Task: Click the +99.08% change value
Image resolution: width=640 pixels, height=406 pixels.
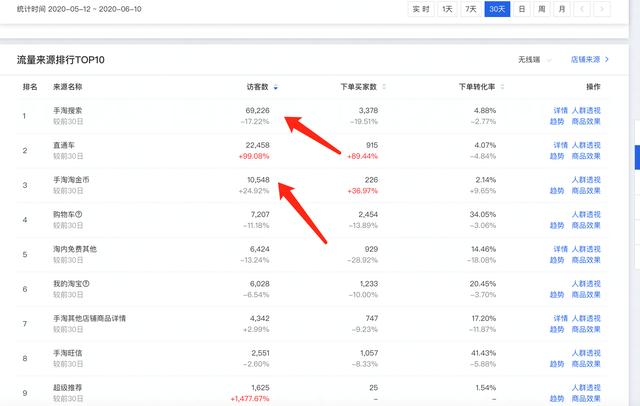Action: pos(254,156)
